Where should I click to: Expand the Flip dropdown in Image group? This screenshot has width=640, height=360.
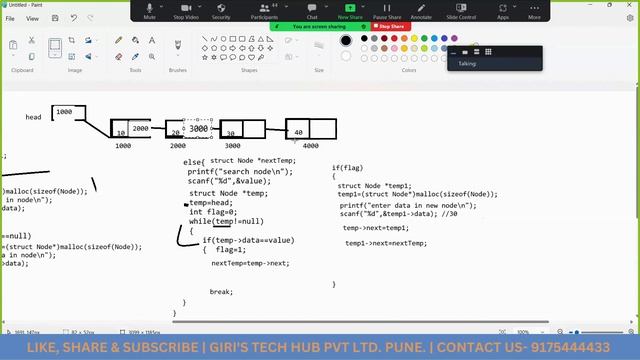tap(97, 57)
